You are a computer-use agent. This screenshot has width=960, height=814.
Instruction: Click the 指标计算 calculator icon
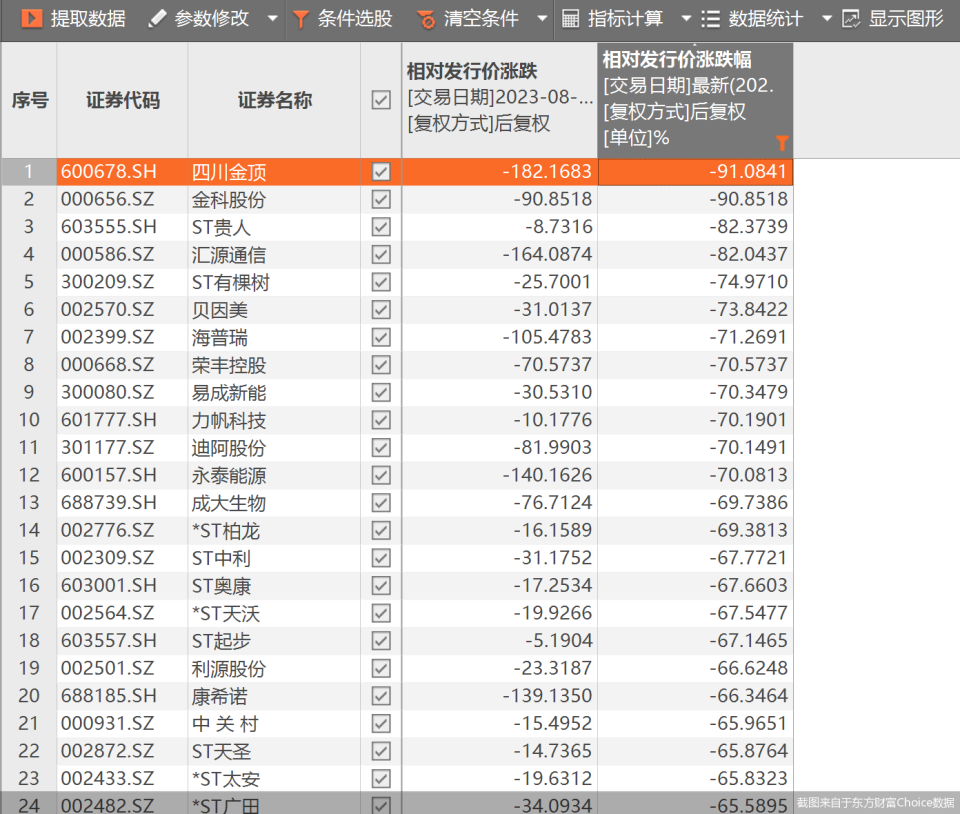pyautogui.click(x=570, y=19)
